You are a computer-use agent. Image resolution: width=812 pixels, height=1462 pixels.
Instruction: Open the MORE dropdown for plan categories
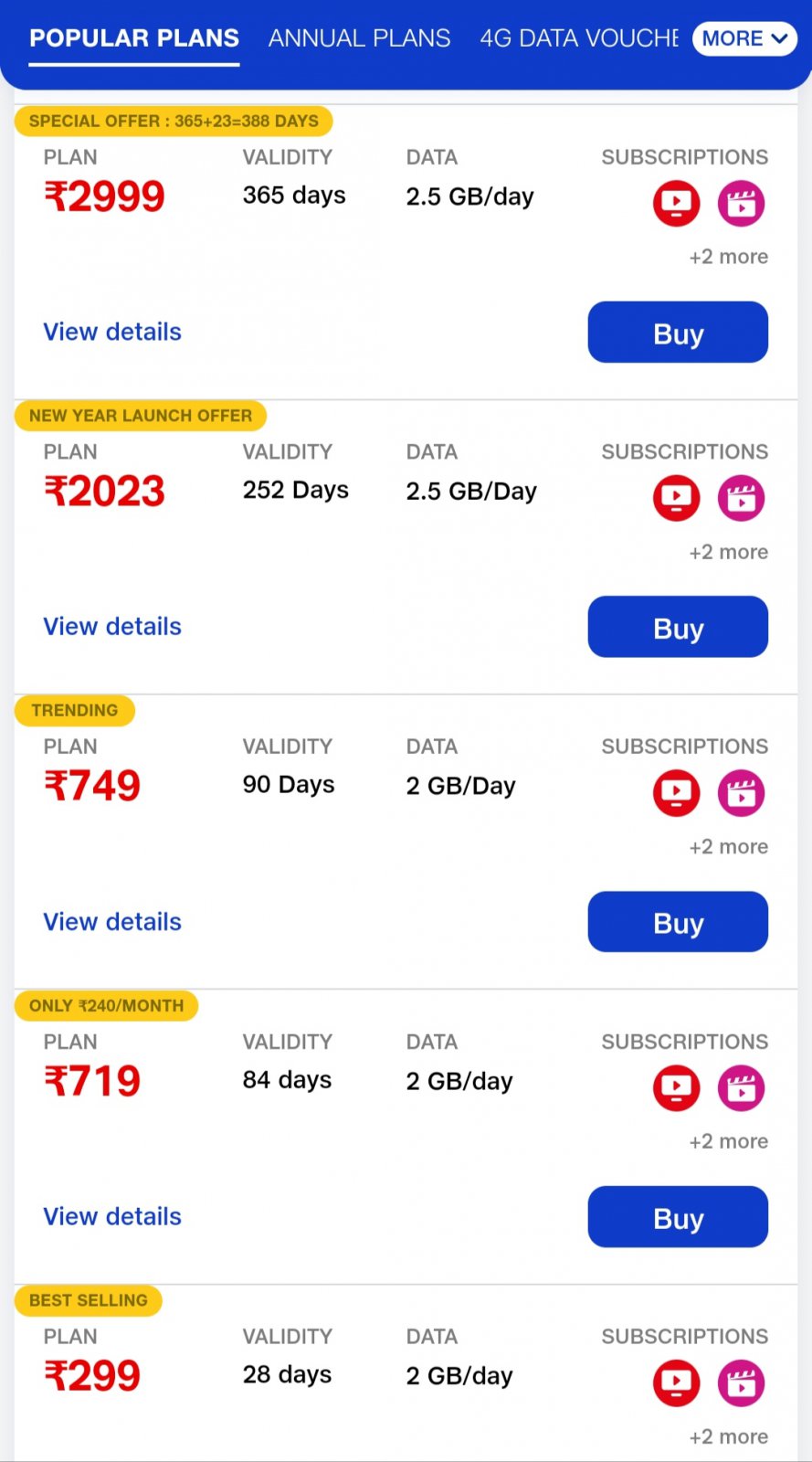coord(744,38)
